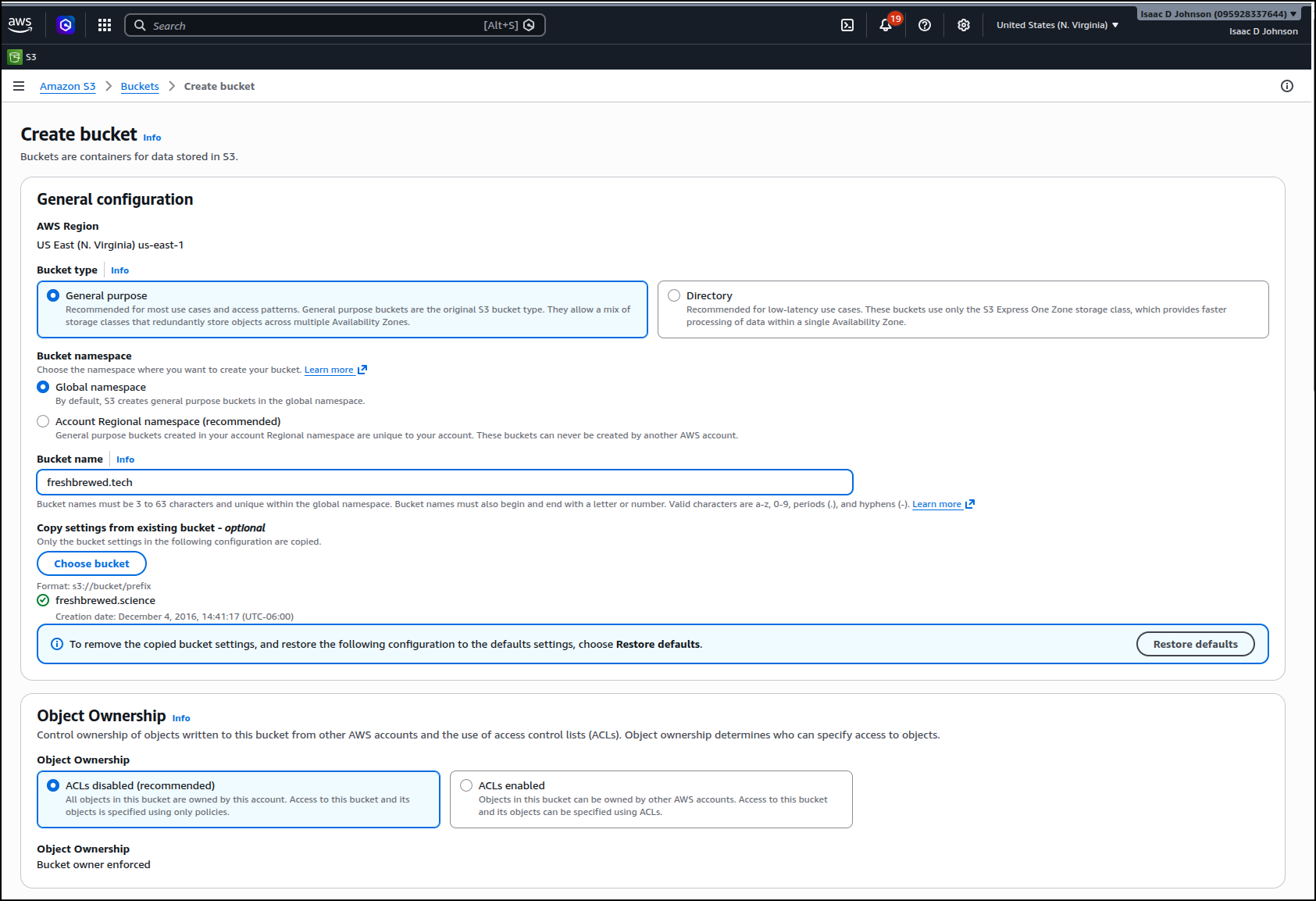Open the Amazon Q assistant icon
Viewport: 1316px width, 901px height.
click(66, 25)
